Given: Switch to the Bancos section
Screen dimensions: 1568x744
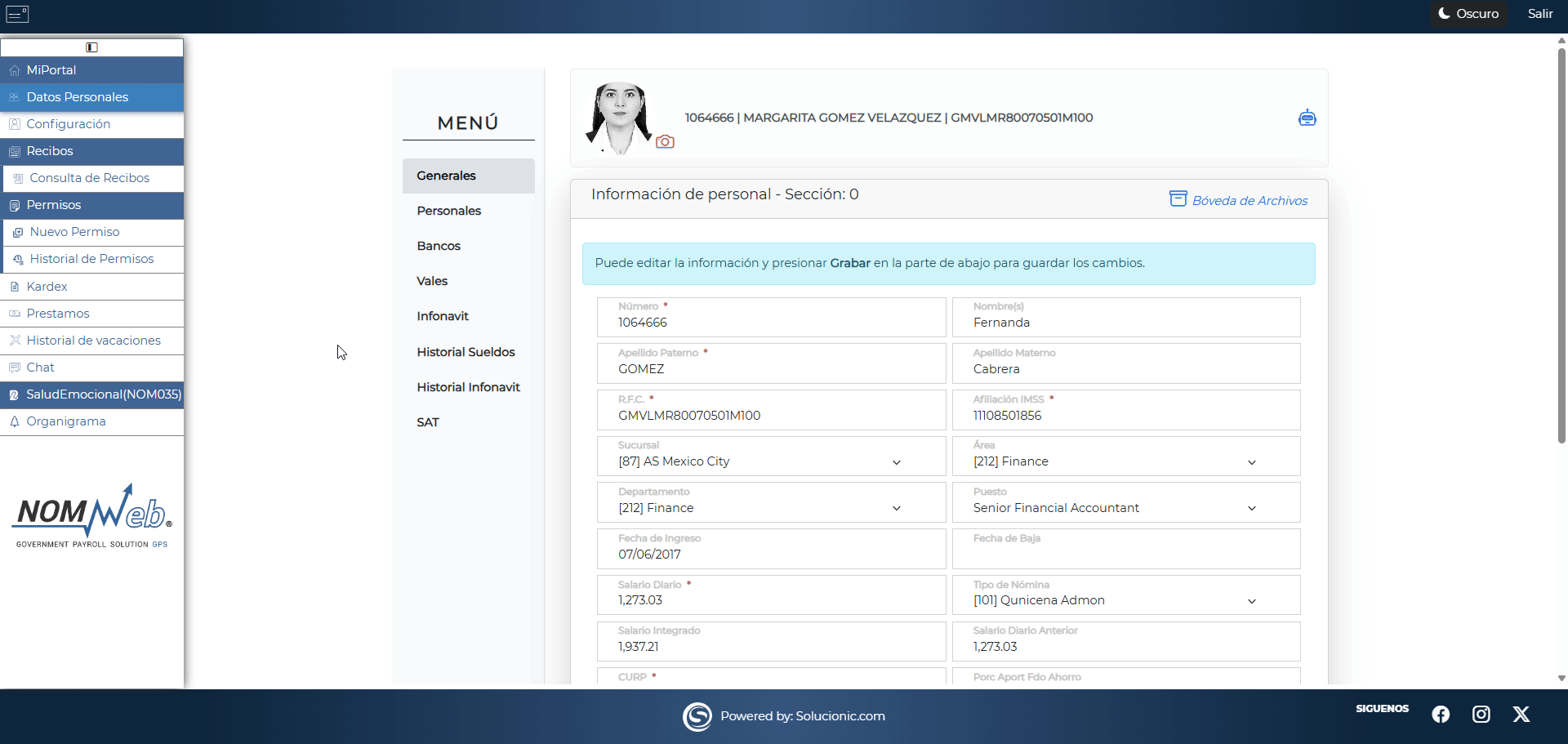Looking at the screenshot, I should click(438, 246).
